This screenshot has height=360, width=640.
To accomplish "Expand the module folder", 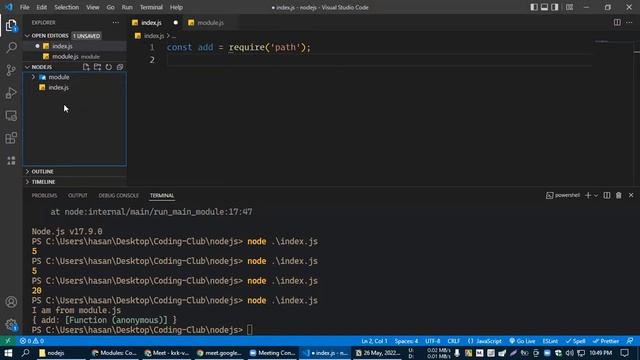I will coord(33,77).
